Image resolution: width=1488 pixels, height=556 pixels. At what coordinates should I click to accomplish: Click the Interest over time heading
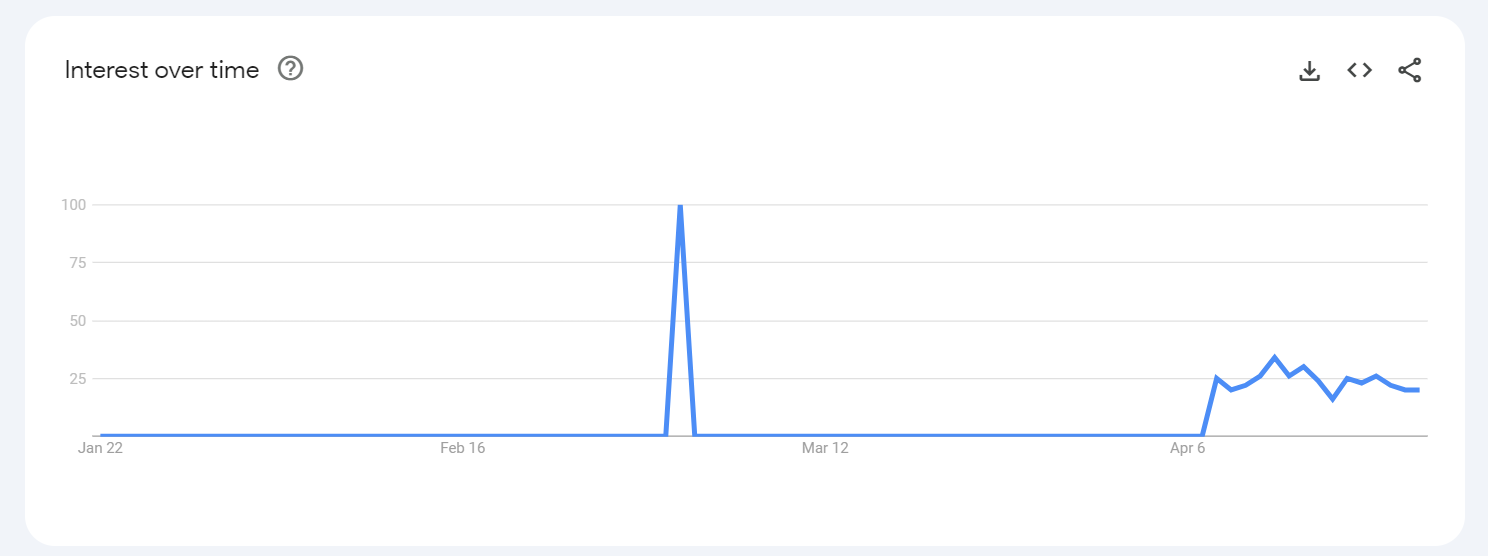tap(162, 70)
